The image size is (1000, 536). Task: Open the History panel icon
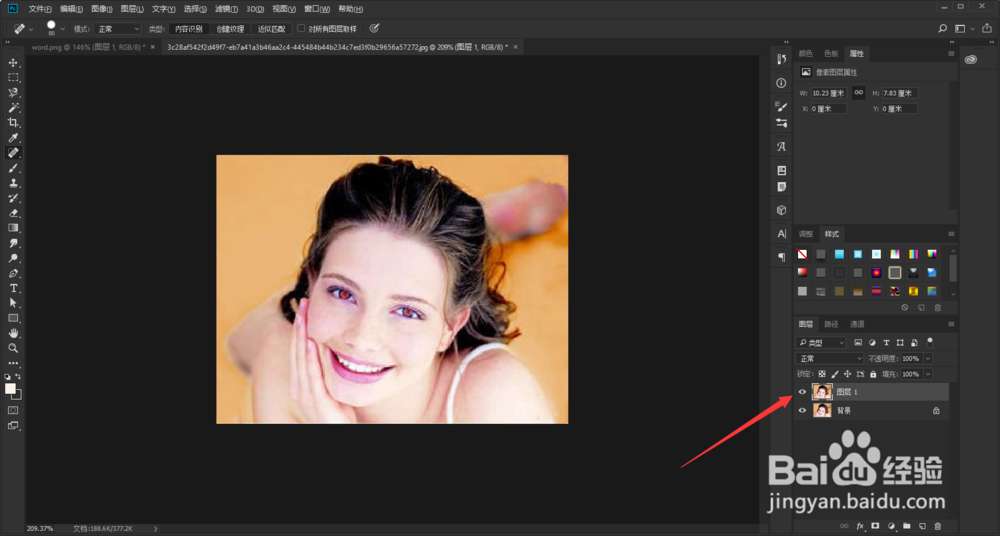(x=781, y=59)
